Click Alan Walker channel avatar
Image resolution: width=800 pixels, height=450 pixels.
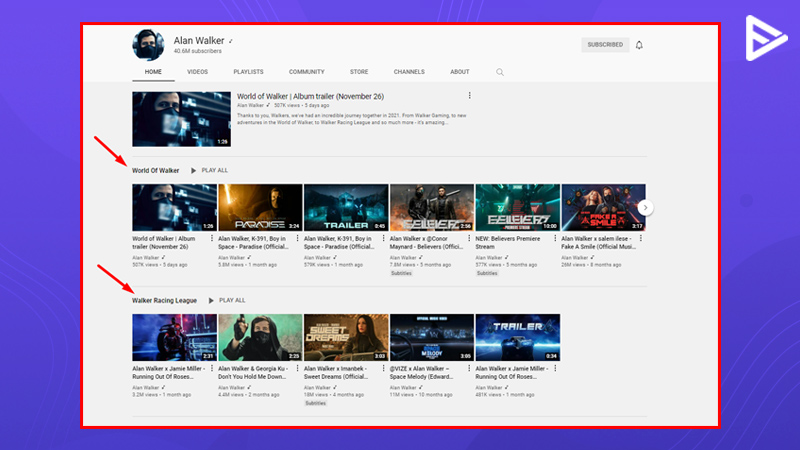[148, 45]
